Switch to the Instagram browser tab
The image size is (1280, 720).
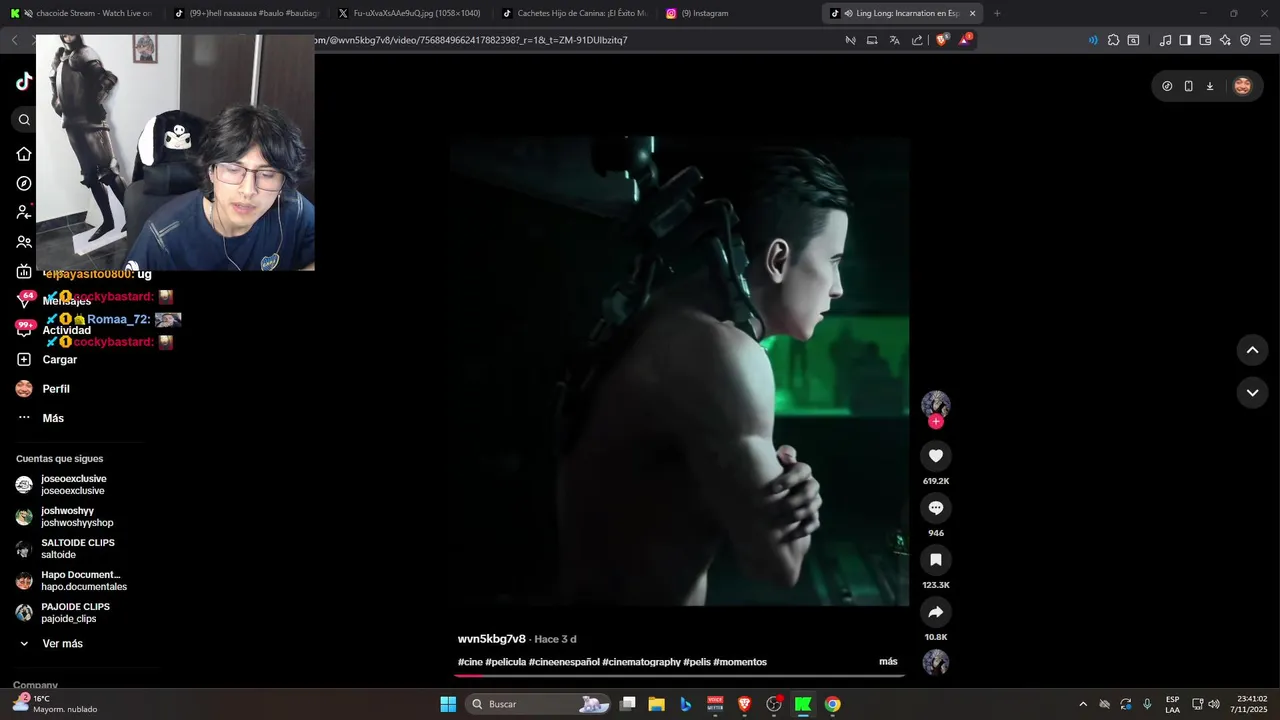click(x=738, y=13)
